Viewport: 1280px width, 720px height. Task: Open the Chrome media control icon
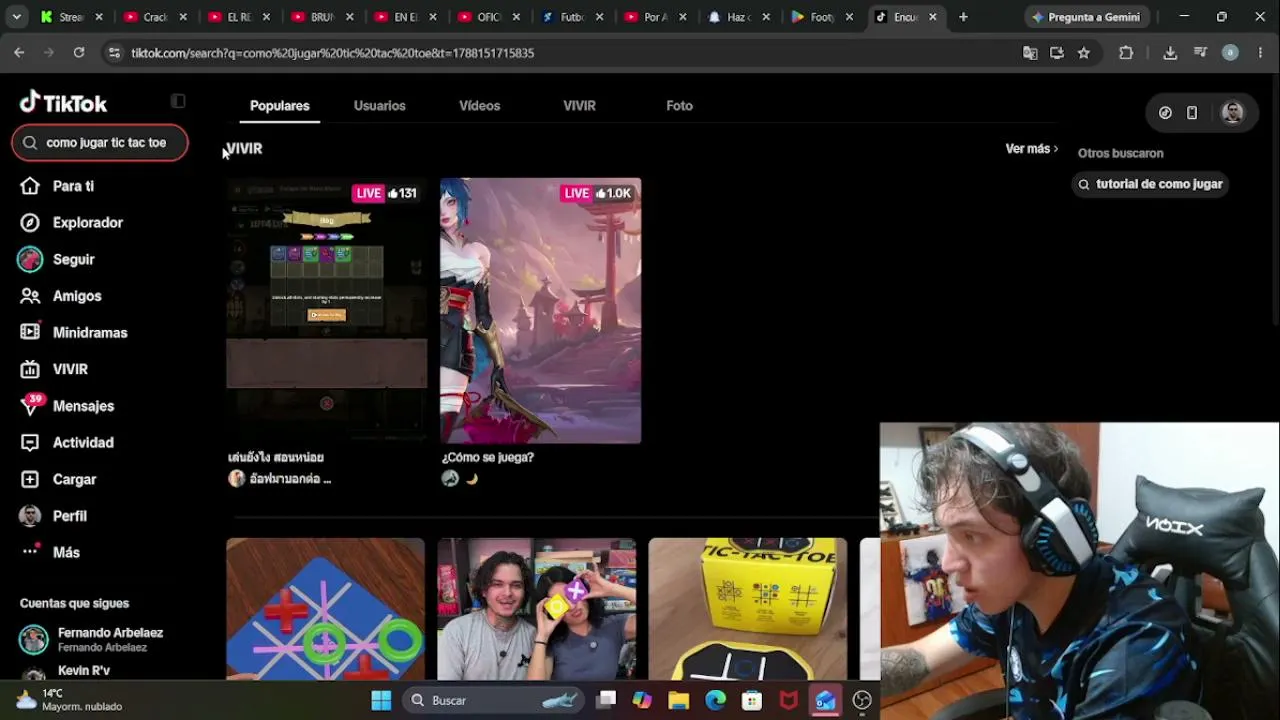click(1201, 53)
